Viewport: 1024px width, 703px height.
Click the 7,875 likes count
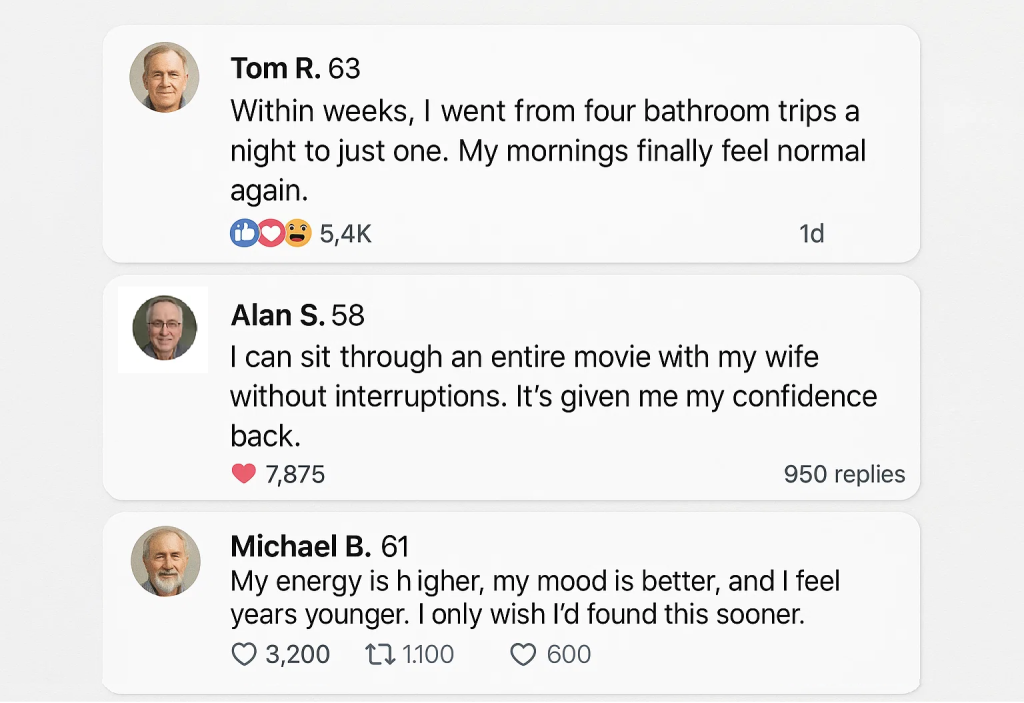coord(295,474)
